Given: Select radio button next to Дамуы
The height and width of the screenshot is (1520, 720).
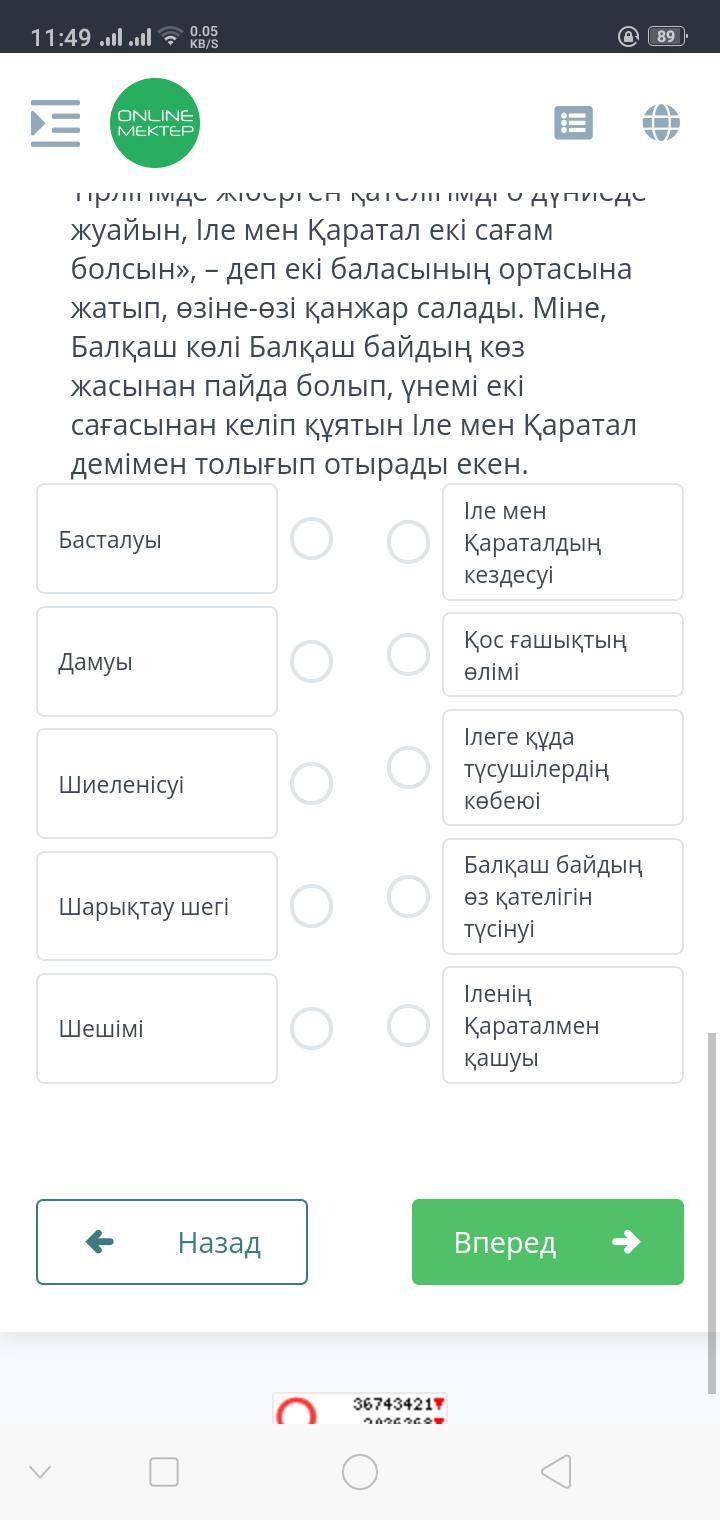Looking at the screenshot, I should click(x=311, y=661).
